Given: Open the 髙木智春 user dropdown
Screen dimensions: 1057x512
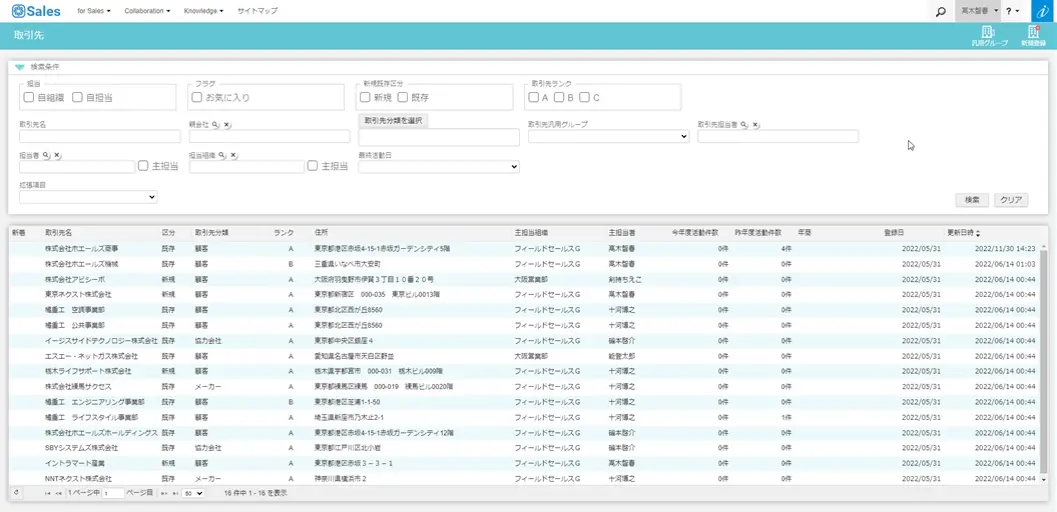Looking at the screenshot, I should [x=978, y=11].
